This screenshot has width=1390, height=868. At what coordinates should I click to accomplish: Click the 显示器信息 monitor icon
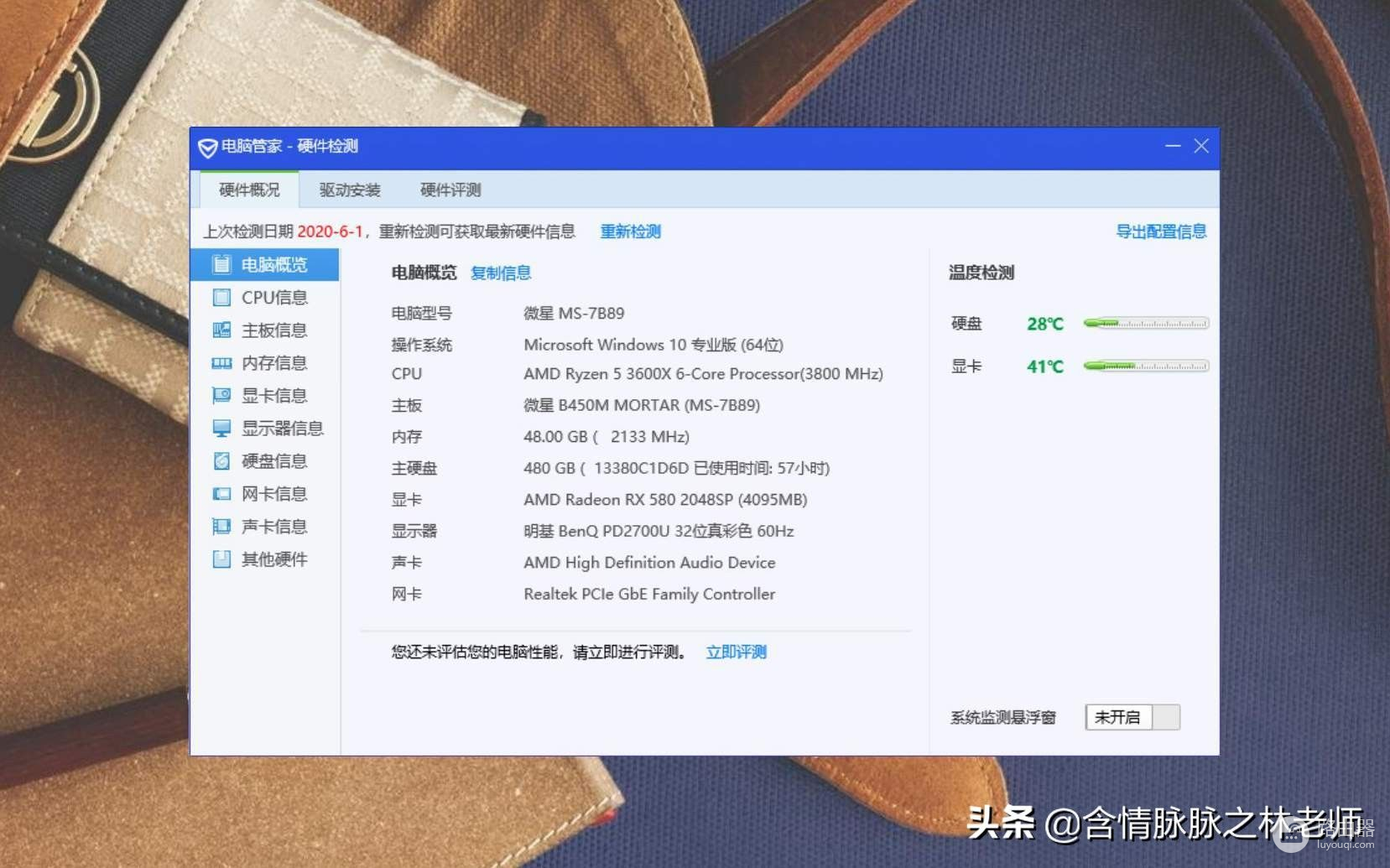(221, 429)
